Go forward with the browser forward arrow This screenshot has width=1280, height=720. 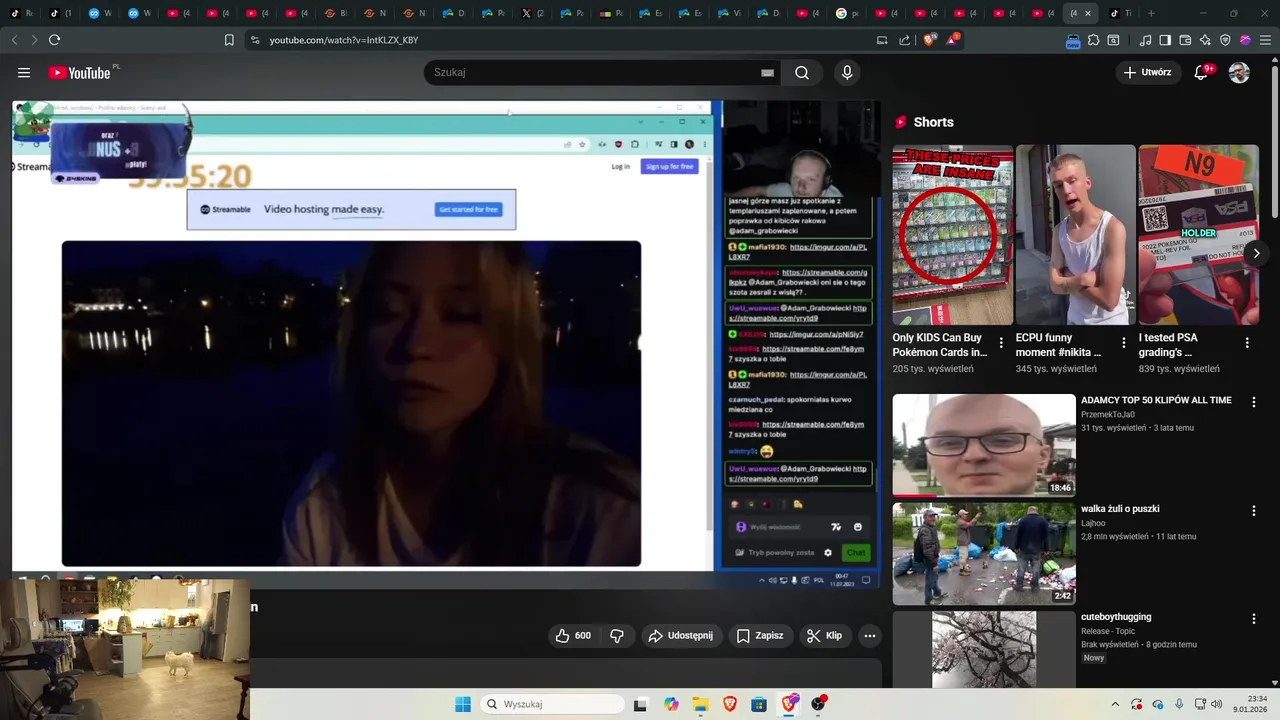[x=34, y=40]
